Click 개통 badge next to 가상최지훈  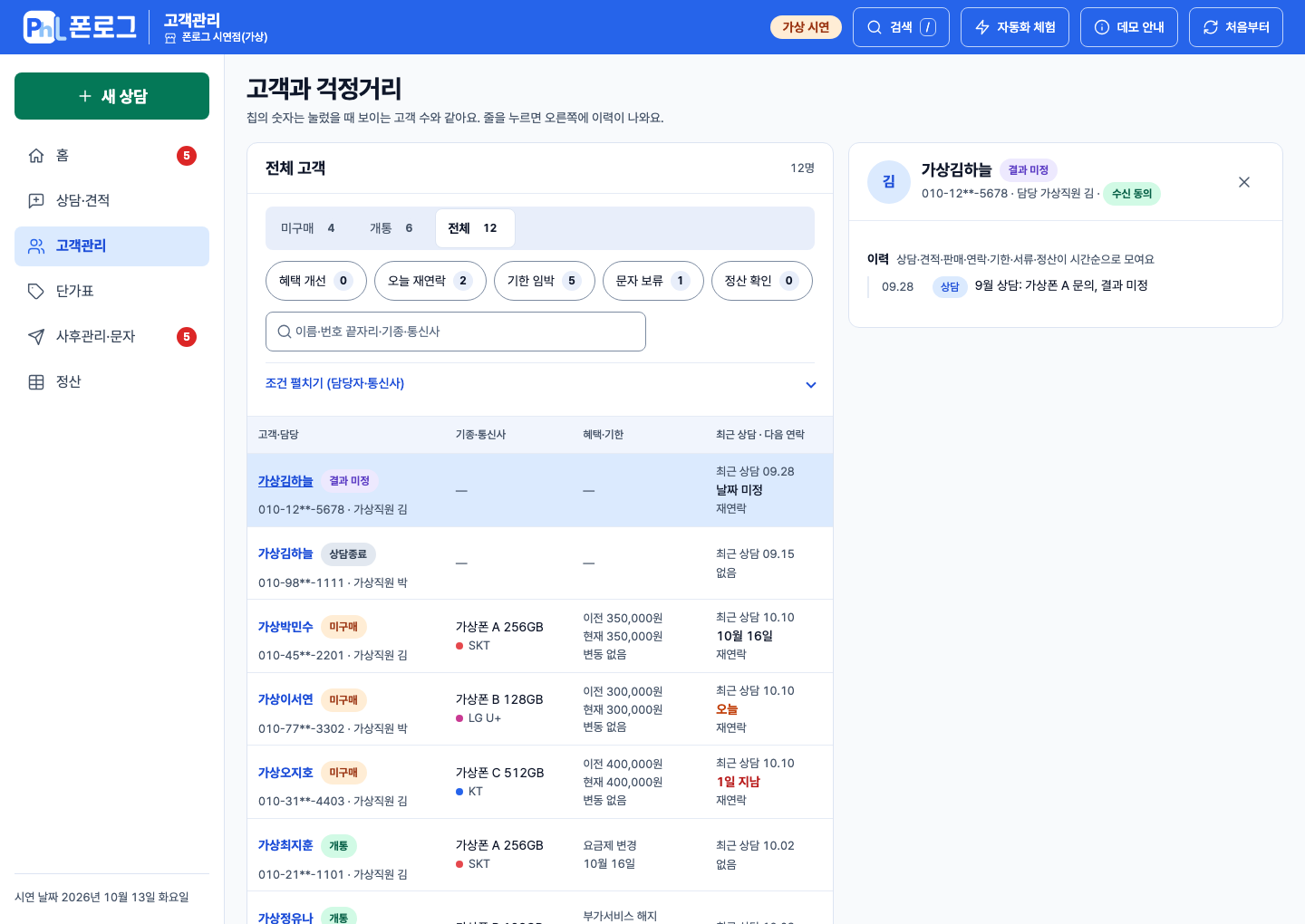338,846
